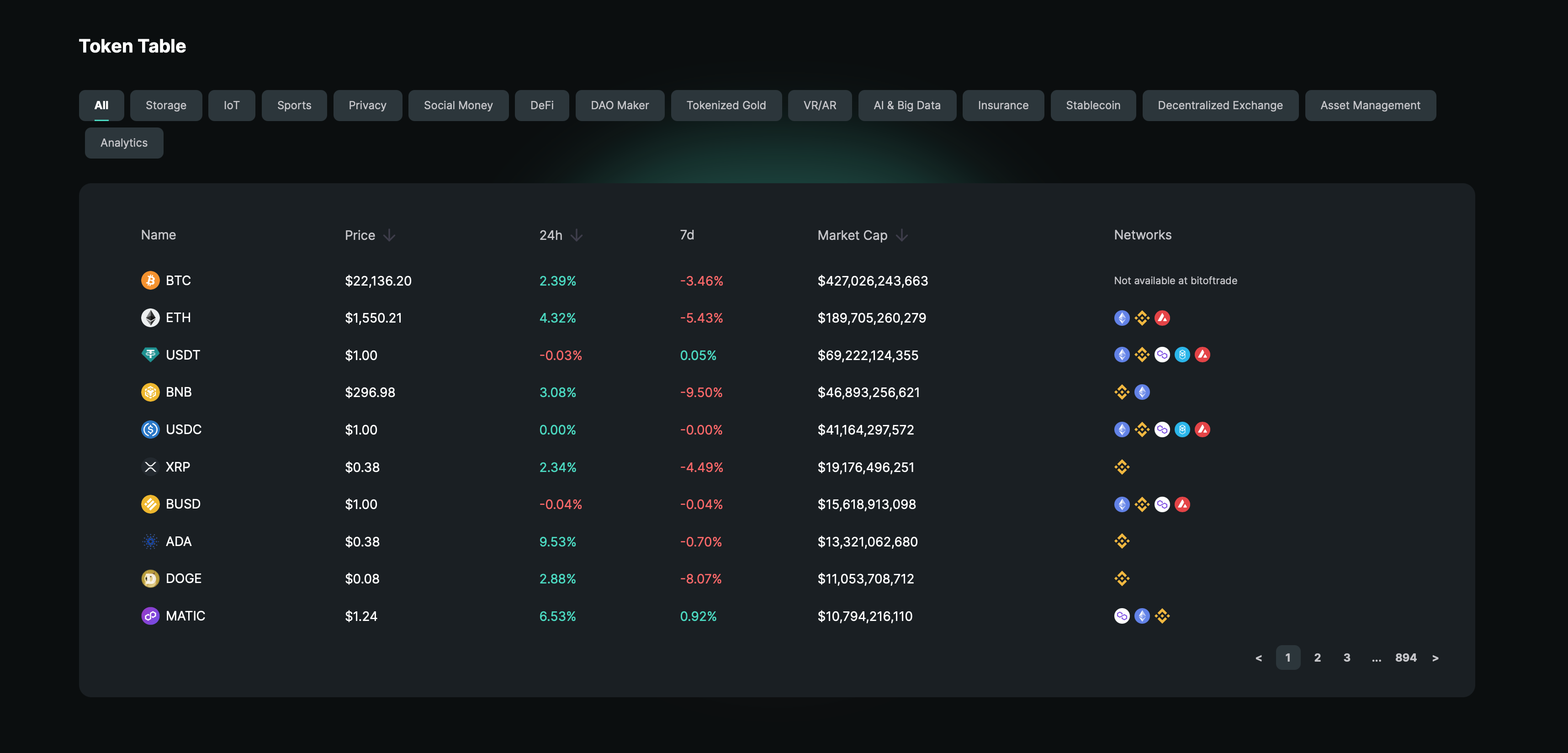Open the Analytics category tab
The image size is (1568, 753).
pyautogui.click(x=123, y=143)
